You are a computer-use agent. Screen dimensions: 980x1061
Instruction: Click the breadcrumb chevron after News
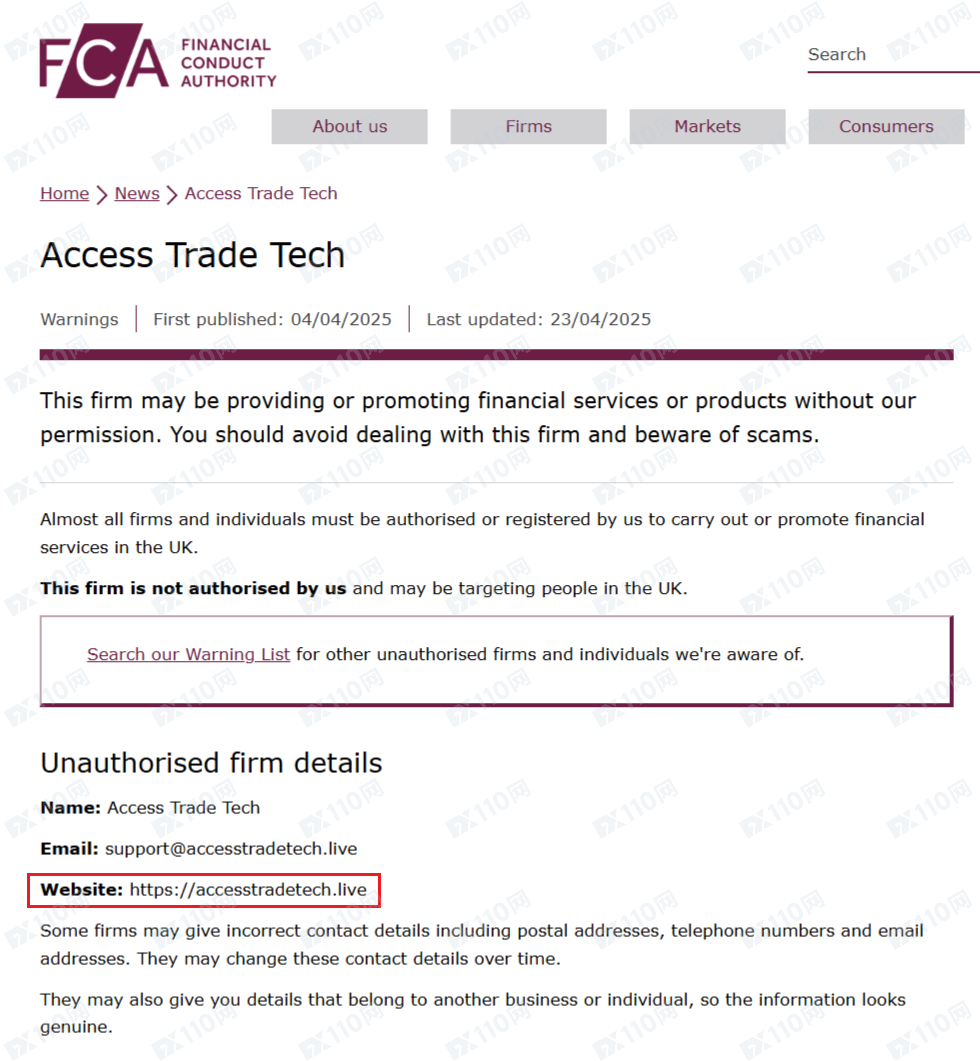click(x=172, y=195)
